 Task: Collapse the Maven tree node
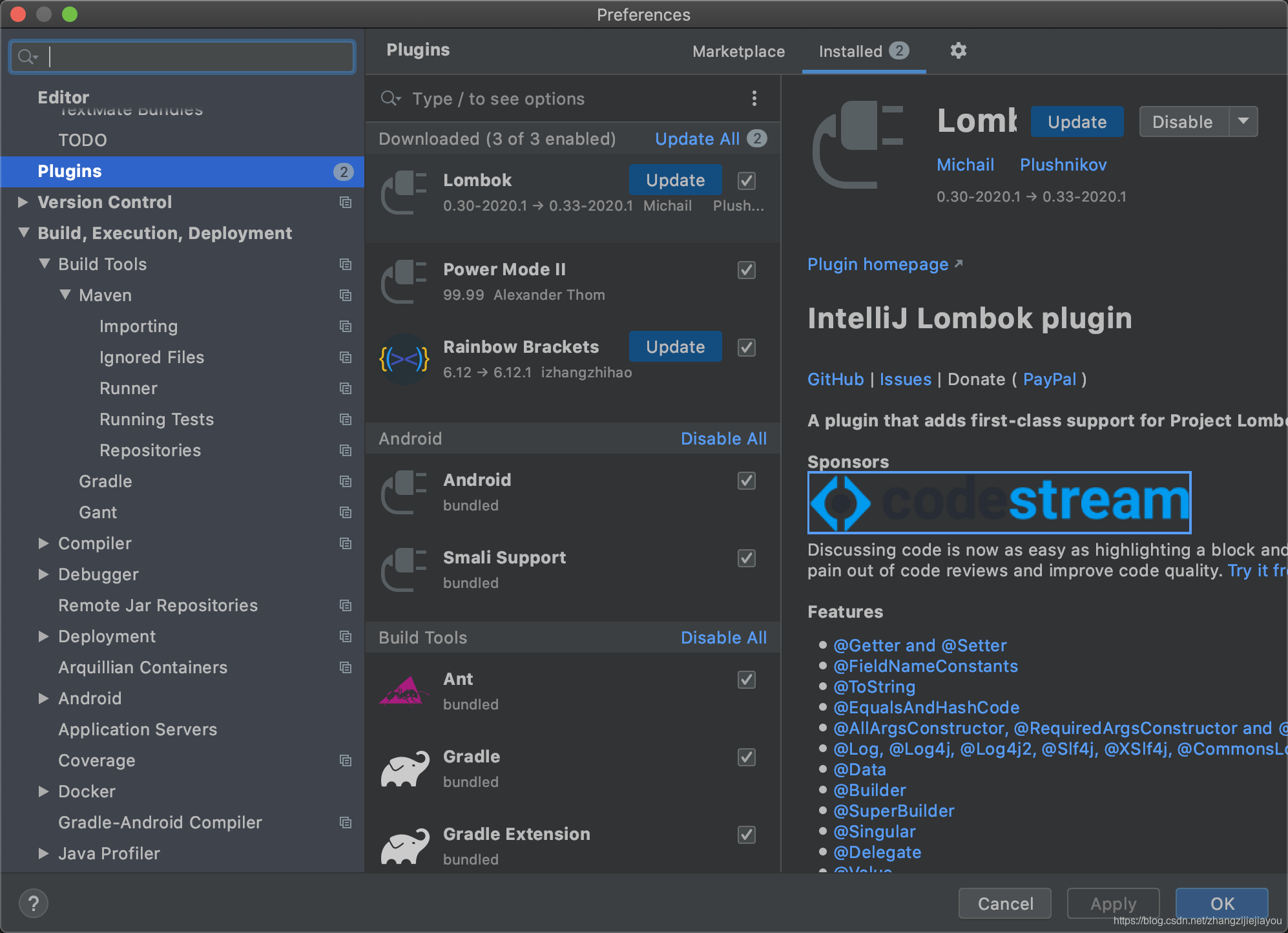click(65, 295)
